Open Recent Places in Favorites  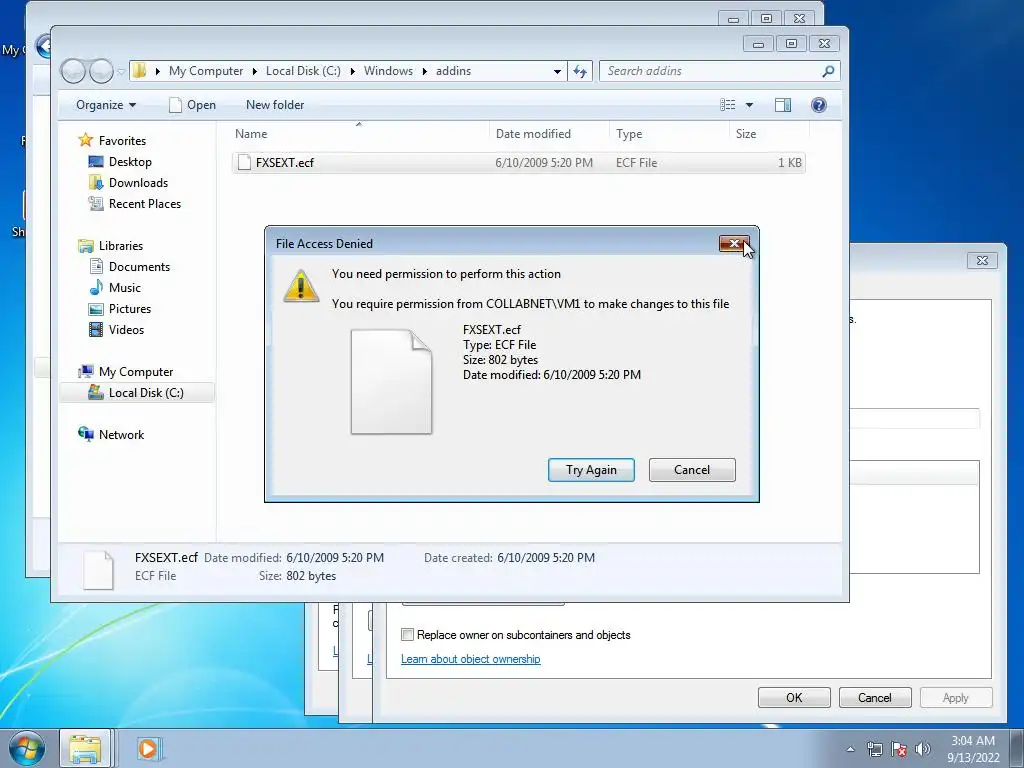click(x=144, y=204)
